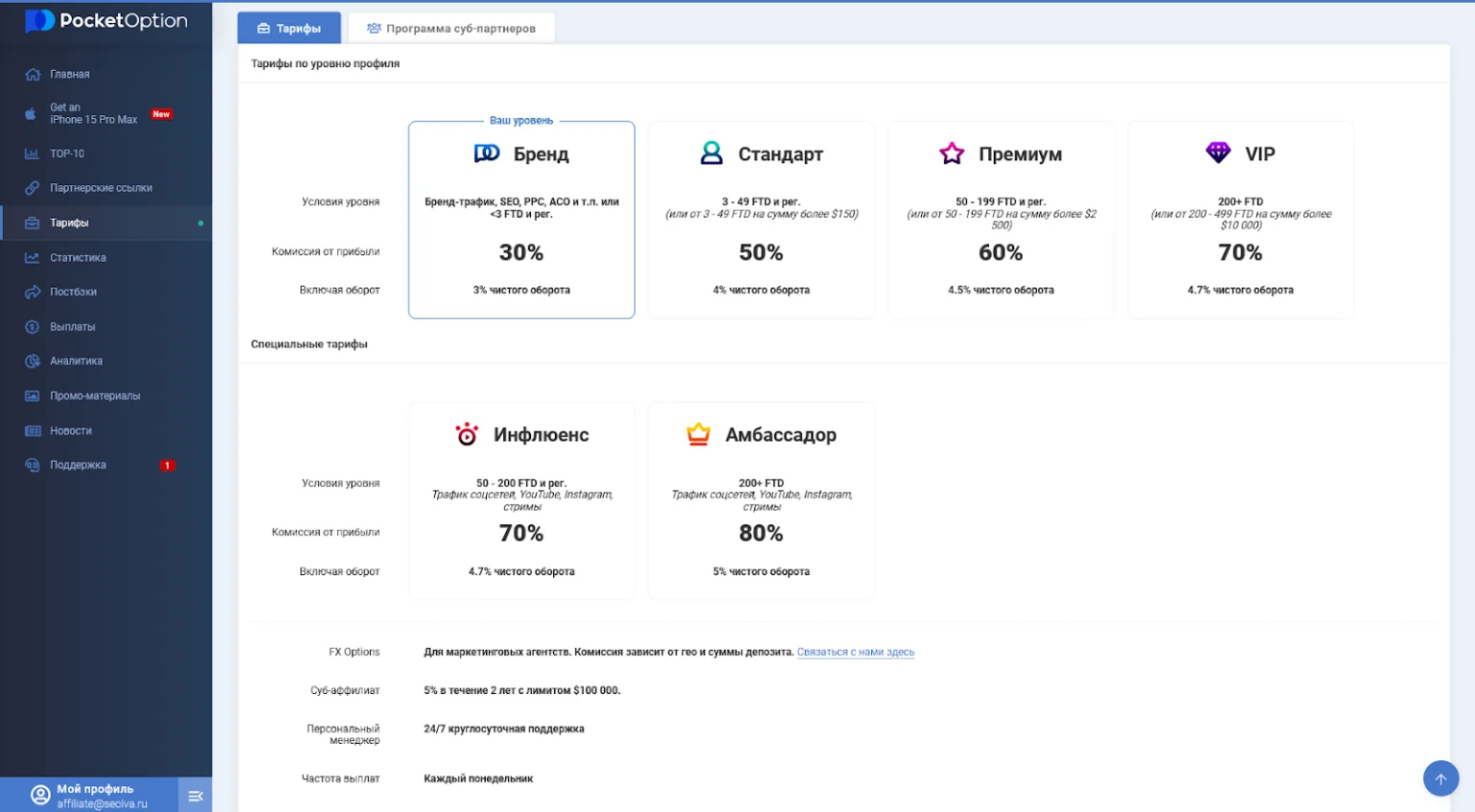Switch to the Программа суб-партнеров tab
1475x812 pixels.
click(451, 29)
